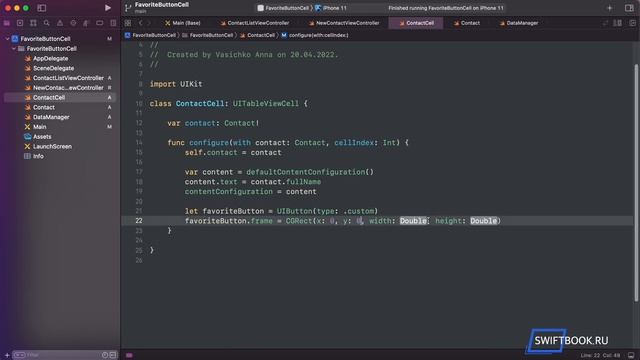Choose the iPhone 11 run destination
This screenshot has height=360, width=640.
(x=331, y=8)
